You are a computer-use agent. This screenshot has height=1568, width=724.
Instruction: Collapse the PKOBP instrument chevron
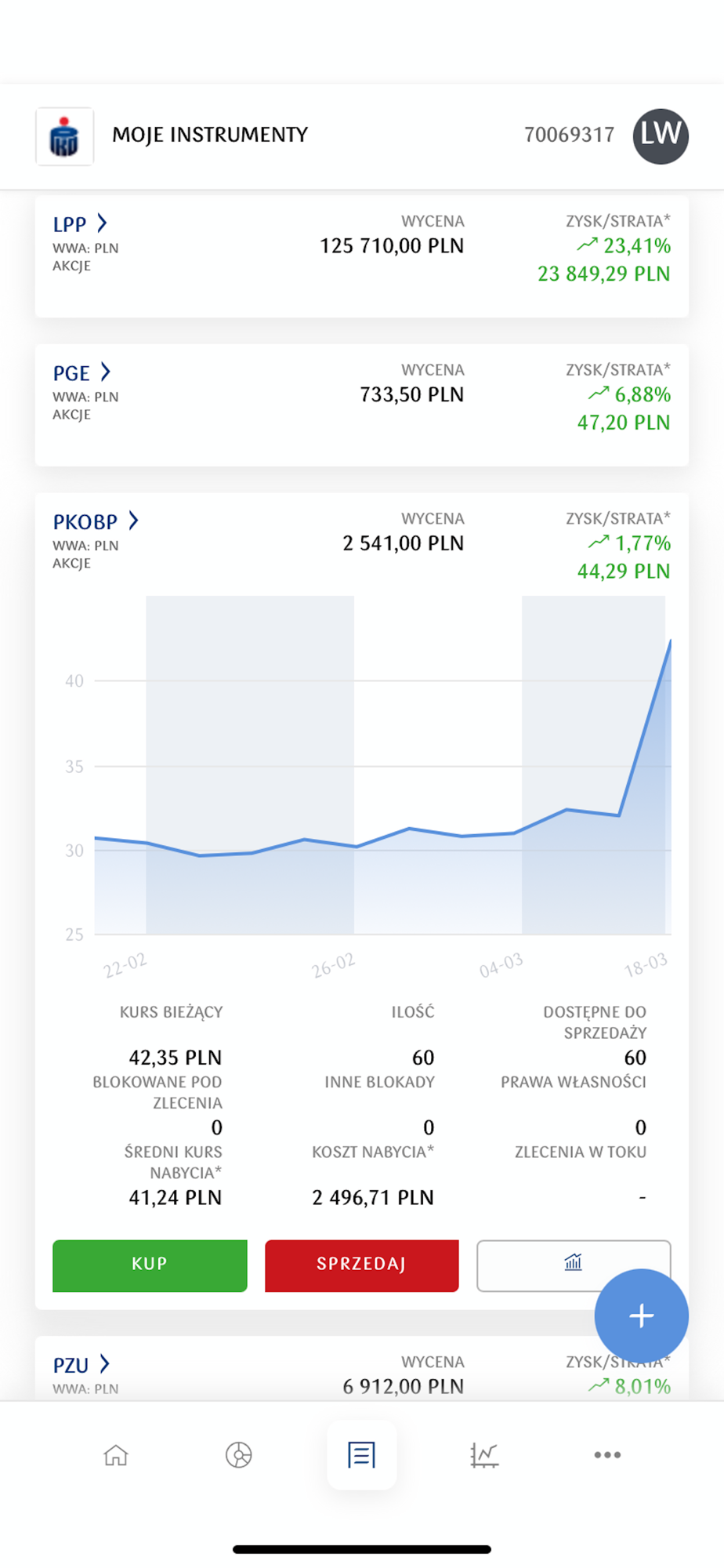[134, 521]
